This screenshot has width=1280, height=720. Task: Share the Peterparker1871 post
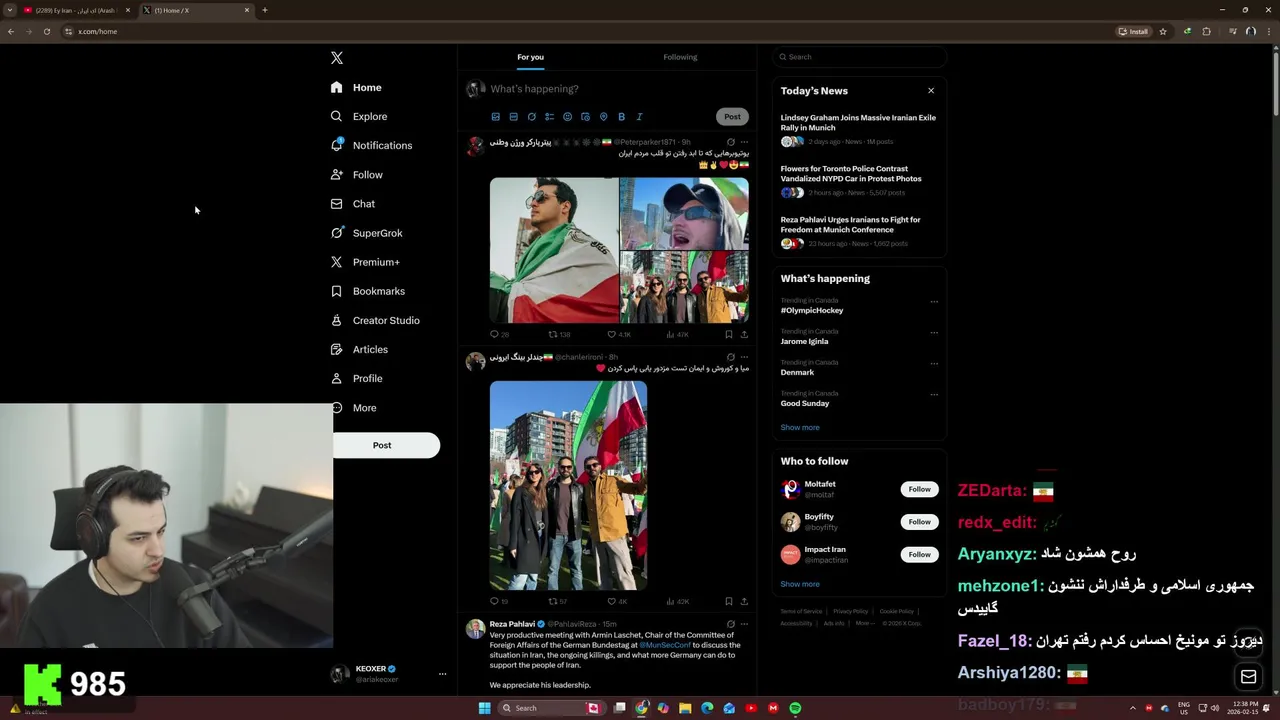(744, 335)
